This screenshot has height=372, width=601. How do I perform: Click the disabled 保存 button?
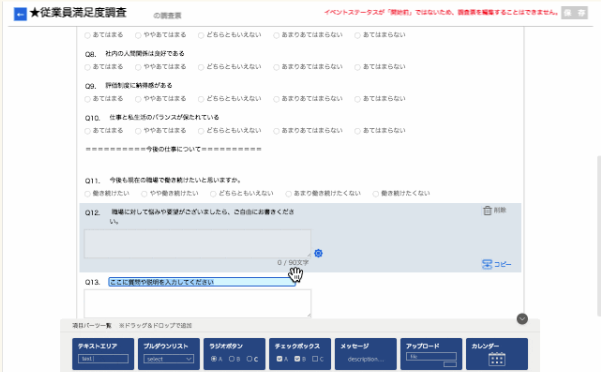574,13
